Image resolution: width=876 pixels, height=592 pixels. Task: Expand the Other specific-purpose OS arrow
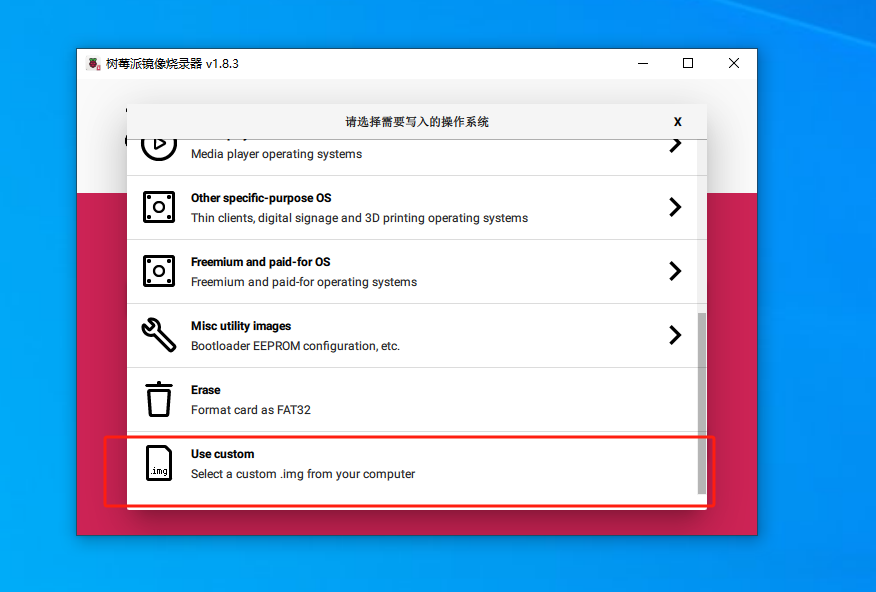675,207
